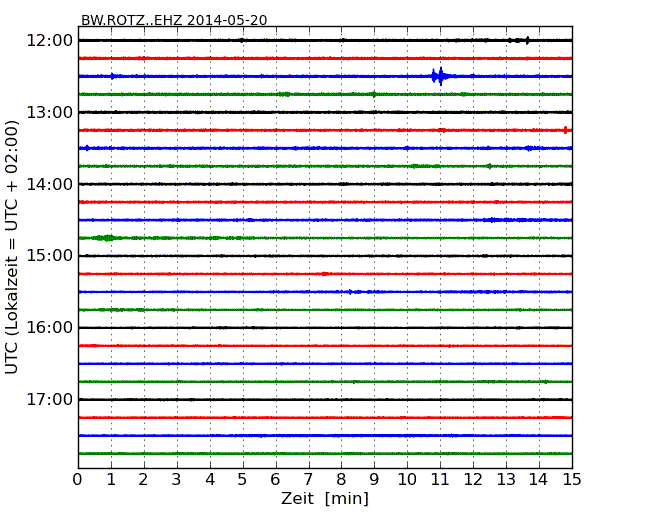Viewport: 650px width, 520px height.
Task: Click the y-axis tick label 14:00
Action: [50, 184]
